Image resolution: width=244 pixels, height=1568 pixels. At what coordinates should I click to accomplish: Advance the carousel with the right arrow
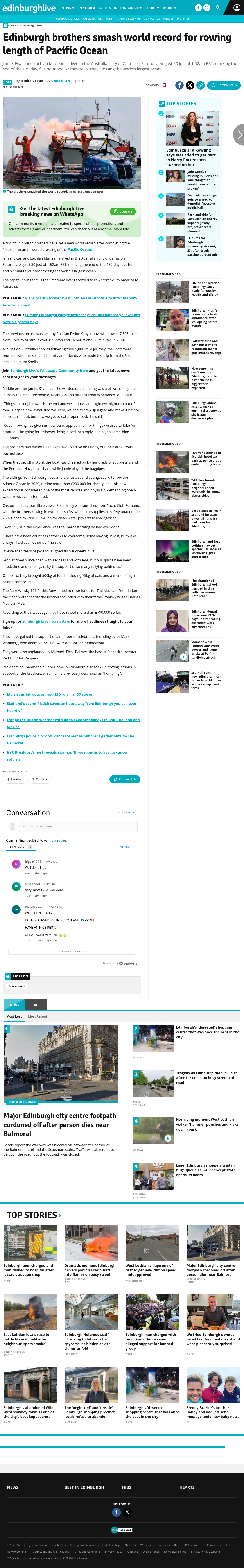coord(239,134)
